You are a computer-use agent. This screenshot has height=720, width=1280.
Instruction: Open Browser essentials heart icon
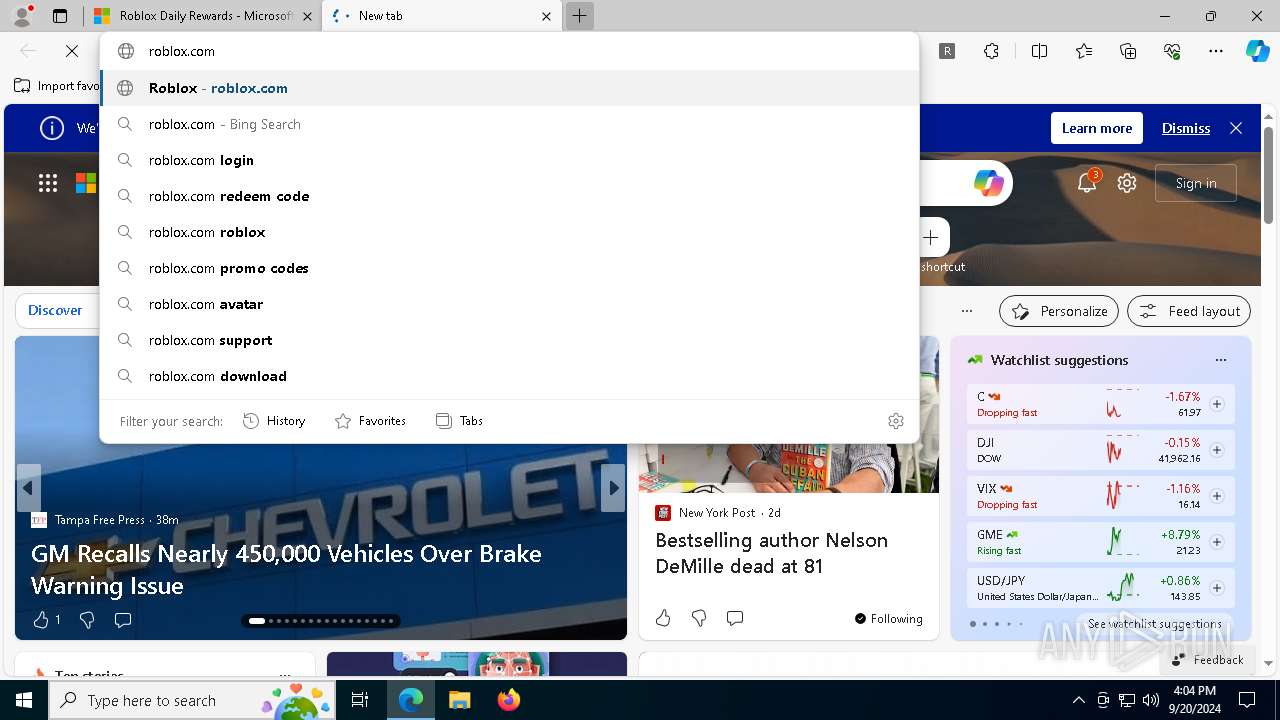point(1172,51)
